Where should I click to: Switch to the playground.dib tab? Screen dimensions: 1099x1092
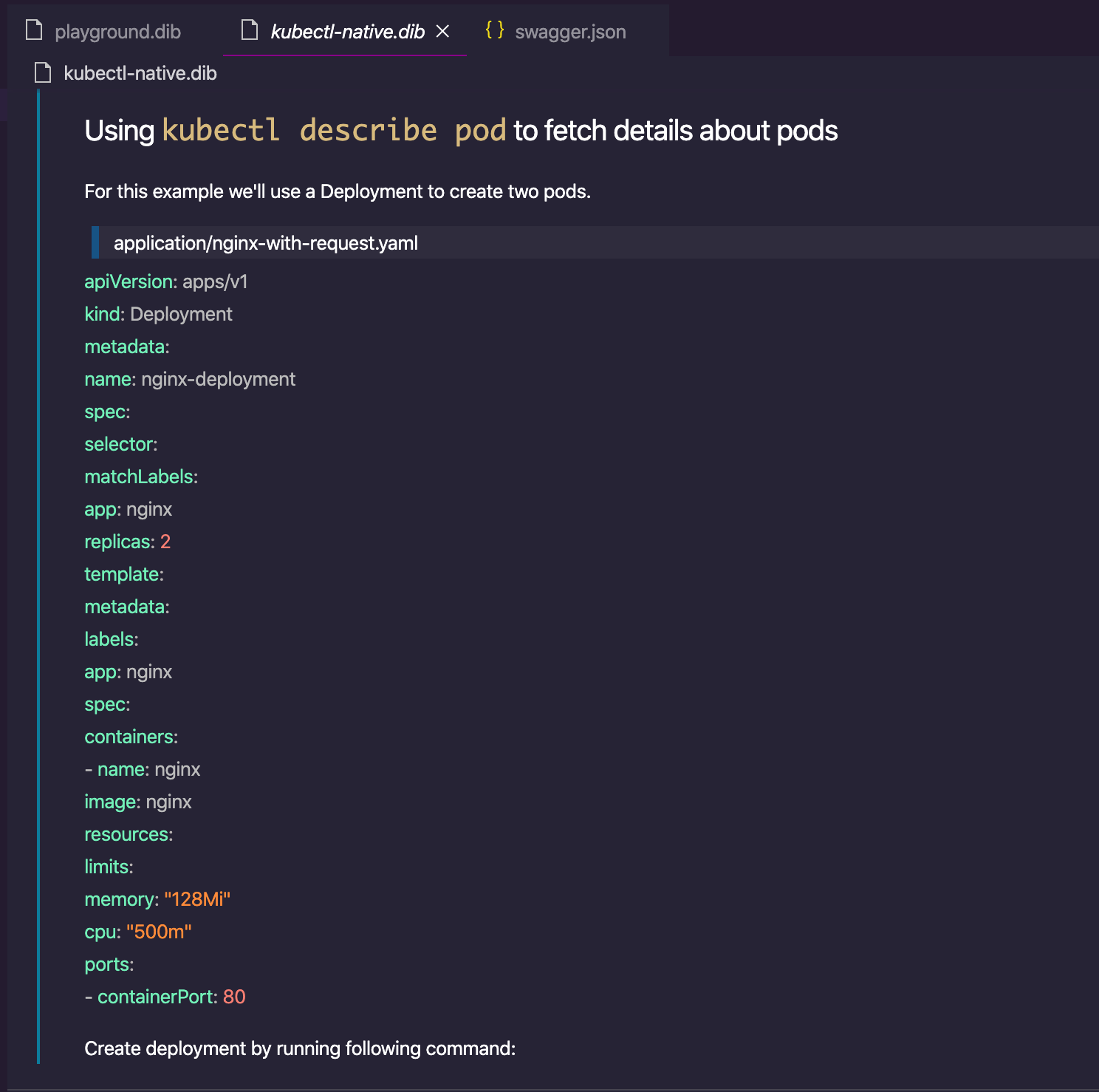tap(118, 32)
